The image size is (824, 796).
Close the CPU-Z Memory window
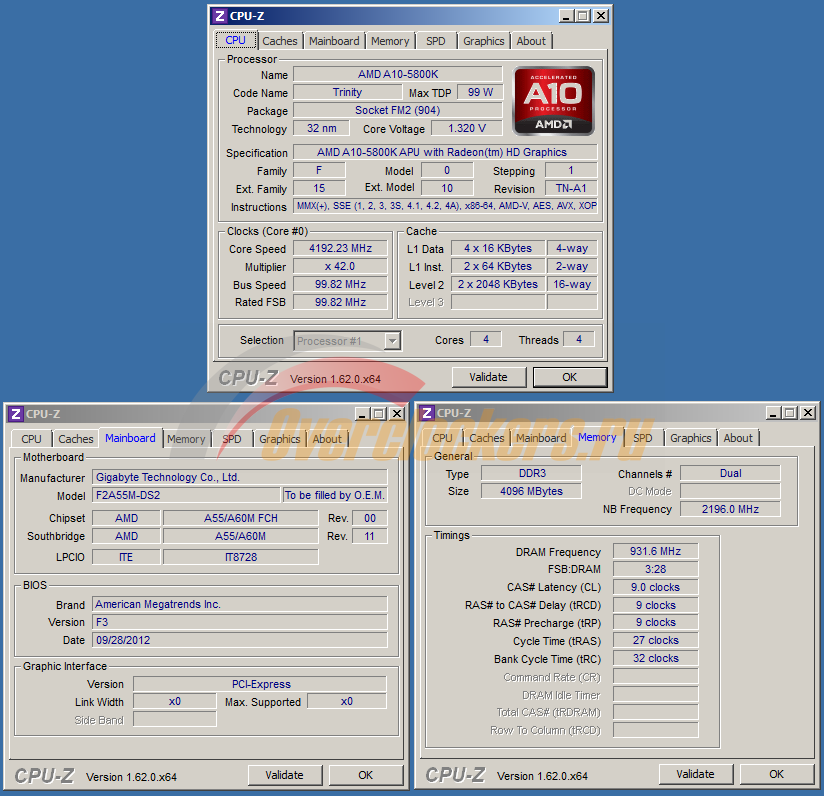click(x=806, y=412)
